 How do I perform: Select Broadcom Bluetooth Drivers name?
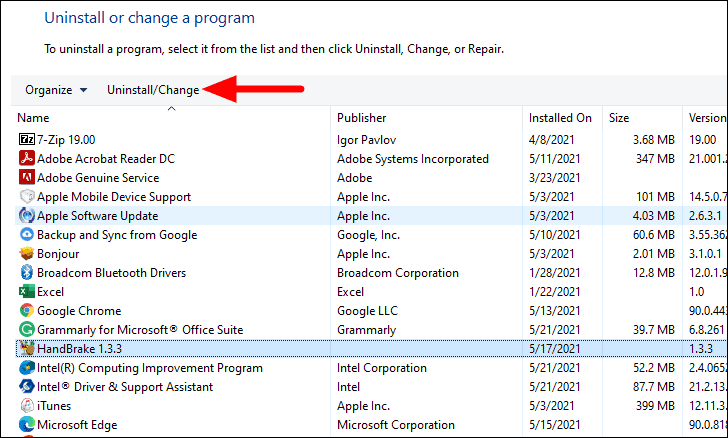point(111,273)
